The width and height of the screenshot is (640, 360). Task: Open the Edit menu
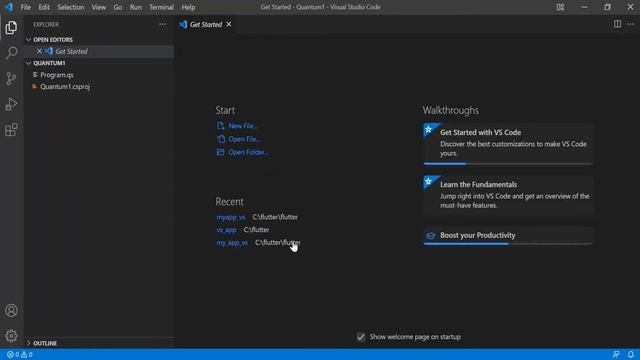pyautogui.click(x=44, y=7)
